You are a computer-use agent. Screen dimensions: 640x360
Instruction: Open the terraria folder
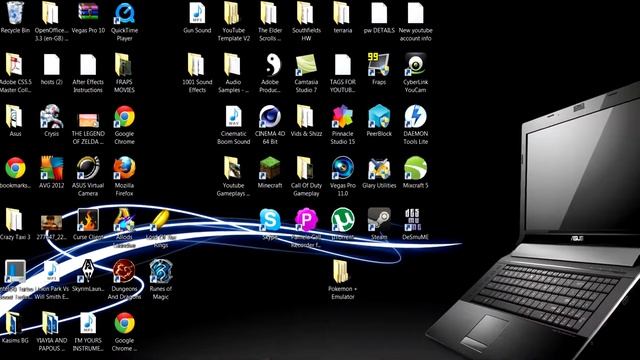point(342,13)
